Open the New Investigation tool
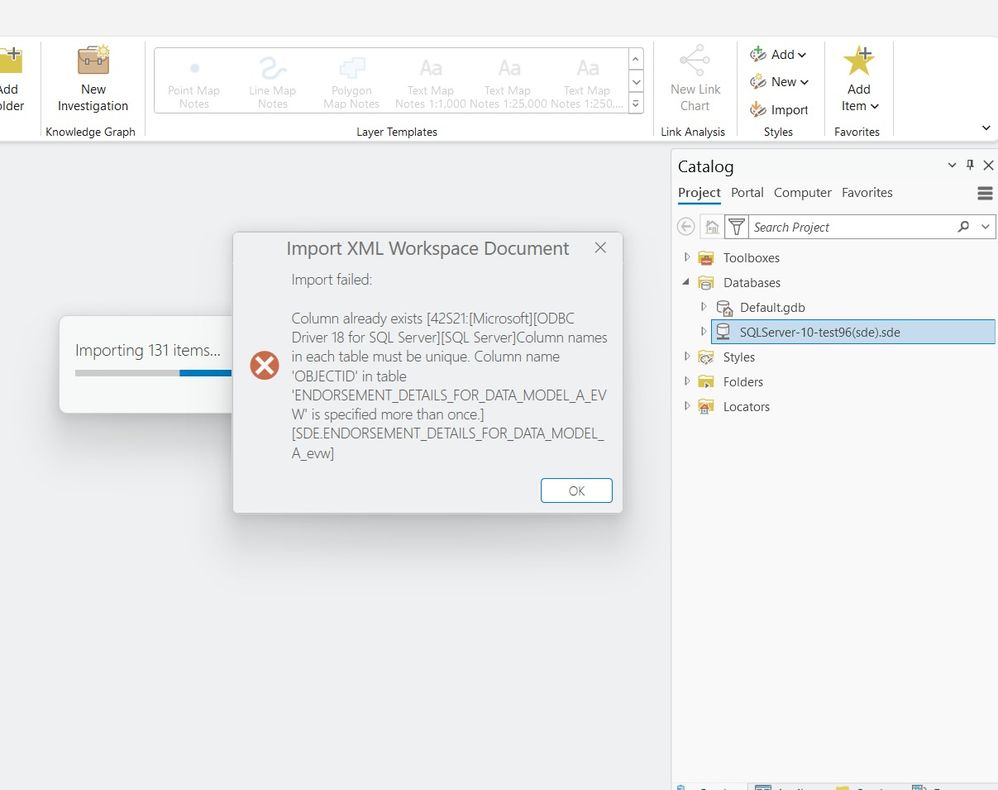Image resolution: width=998 pixels, height=790 pixels. (x=93, y=80)
